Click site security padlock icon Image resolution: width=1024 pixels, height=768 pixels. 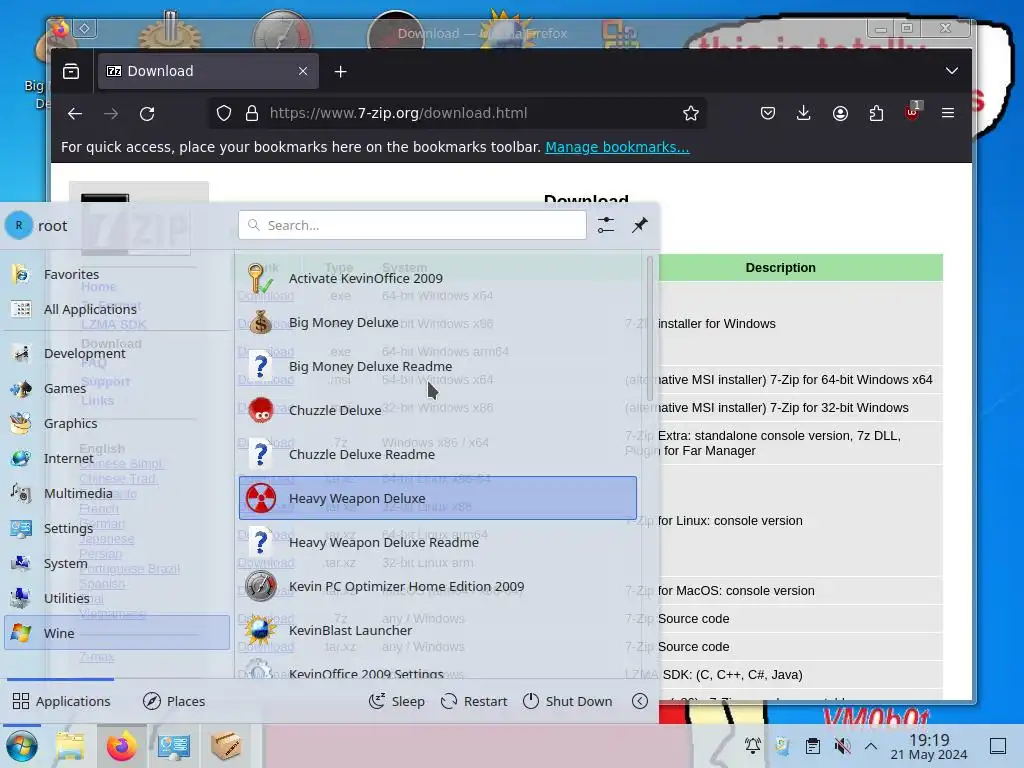tap(251, 114)
